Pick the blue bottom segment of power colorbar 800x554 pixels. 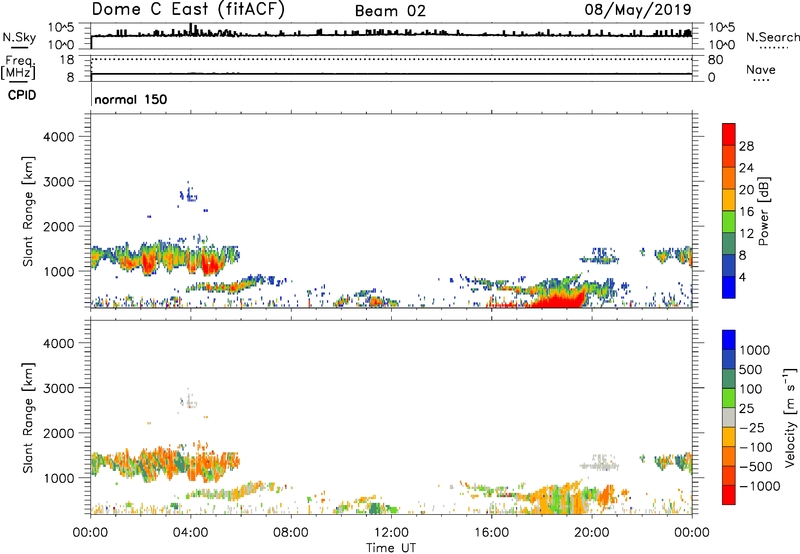(x=729, y=288)
